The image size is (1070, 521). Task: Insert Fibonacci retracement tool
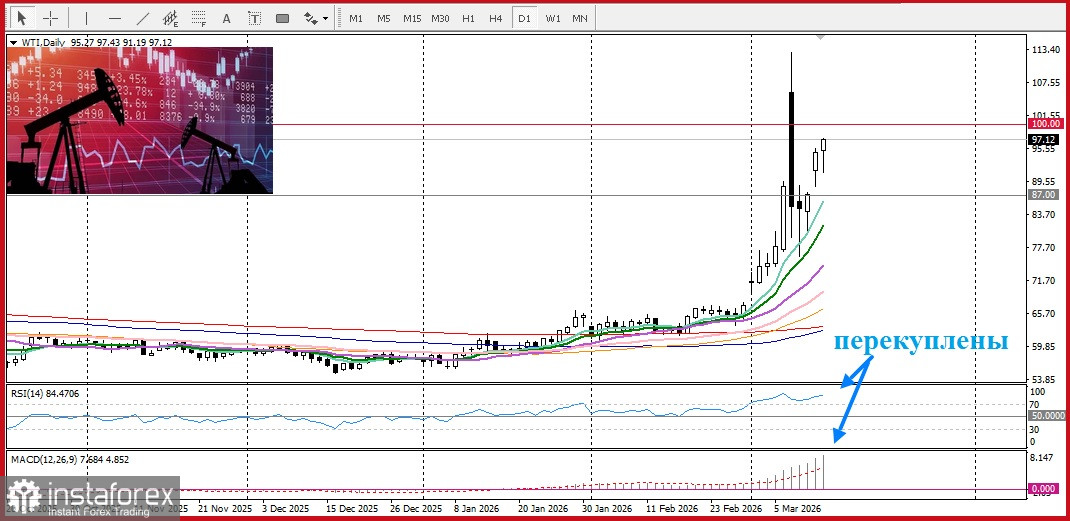coord(199,18)
